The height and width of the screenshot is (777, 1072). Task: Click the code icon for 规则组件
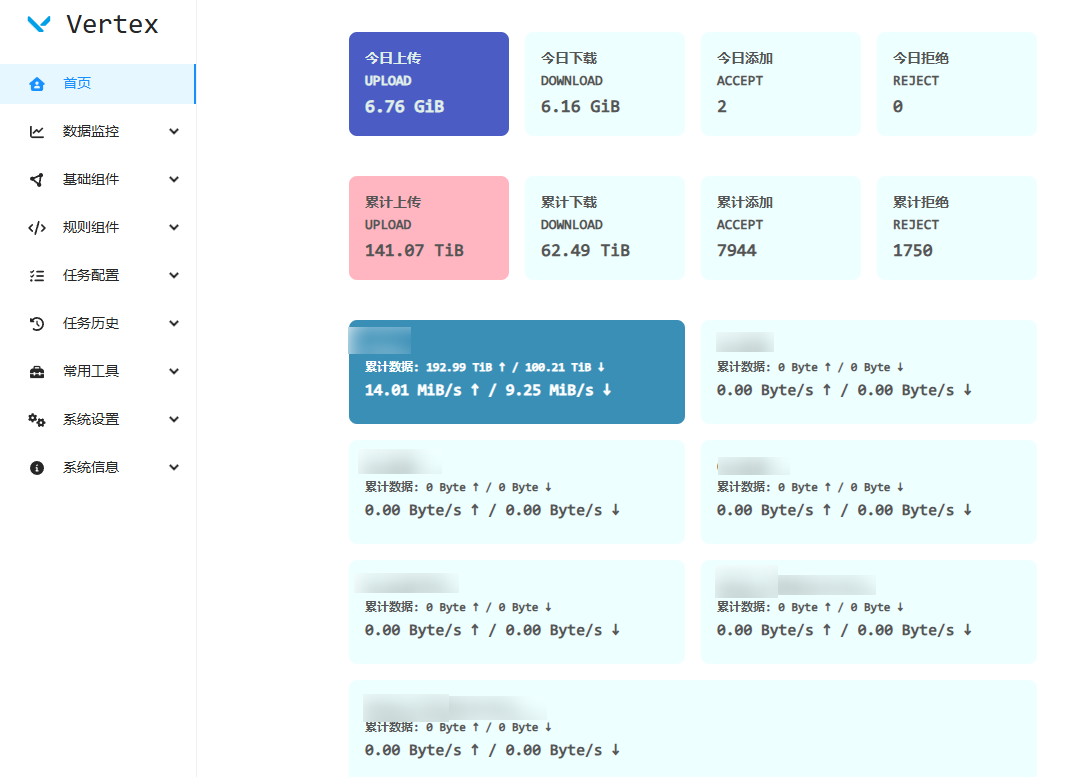coord(37,228)
